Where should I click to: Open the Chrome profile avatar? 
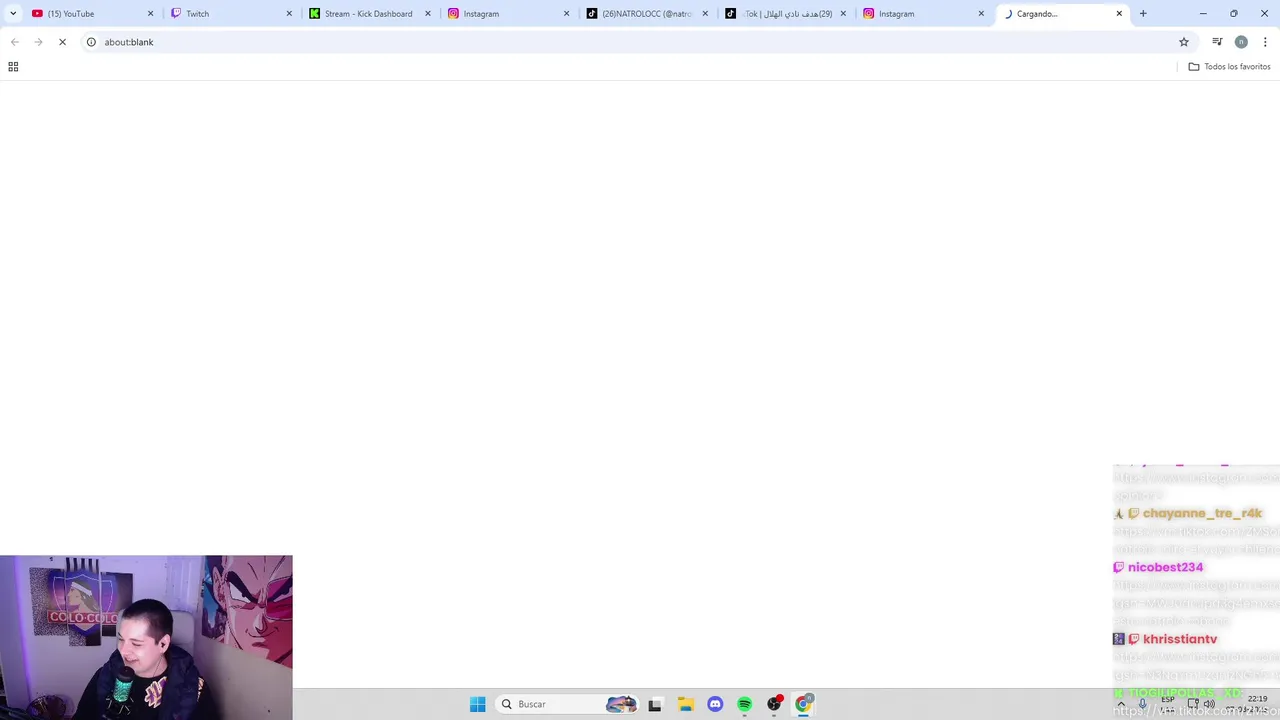click(x=1241, y=42)
